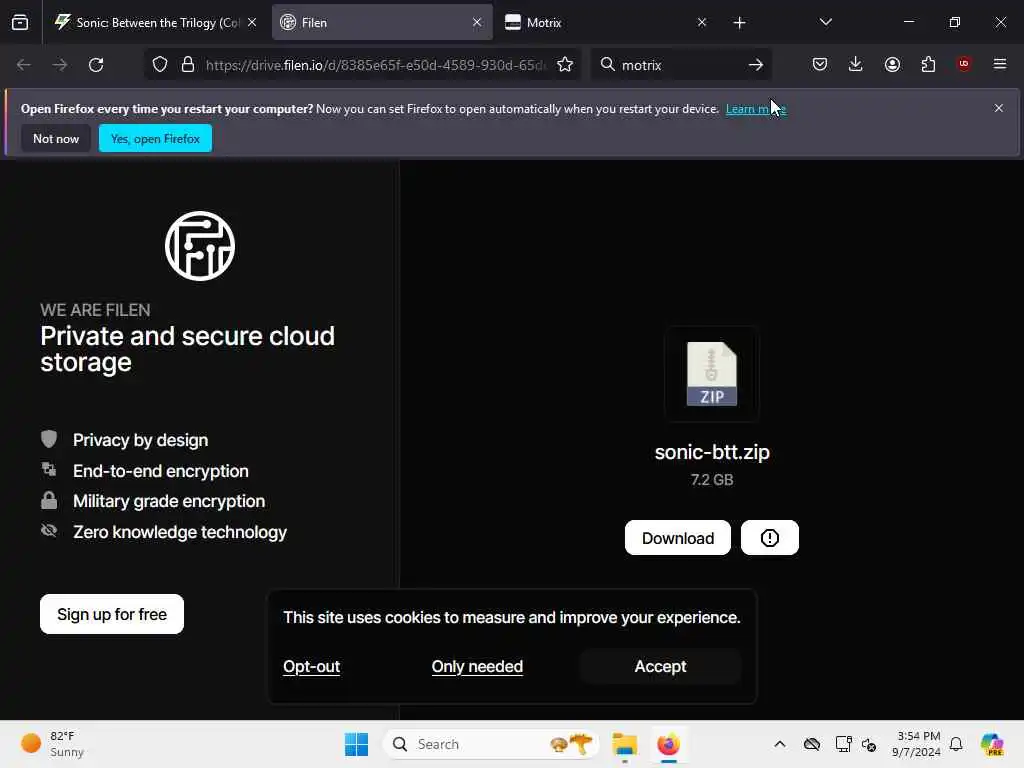Open the extensions puzzle icon

[x=928, y=64]
